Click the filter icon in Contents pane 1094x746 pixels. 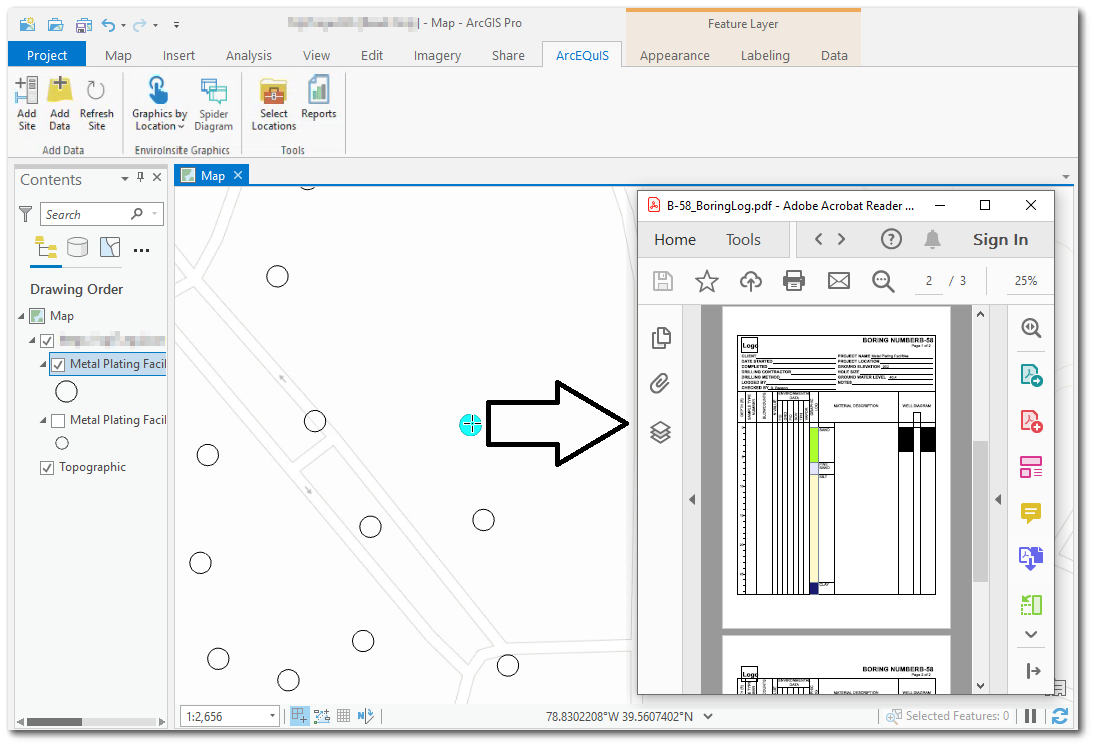click(x=26, y=214)
